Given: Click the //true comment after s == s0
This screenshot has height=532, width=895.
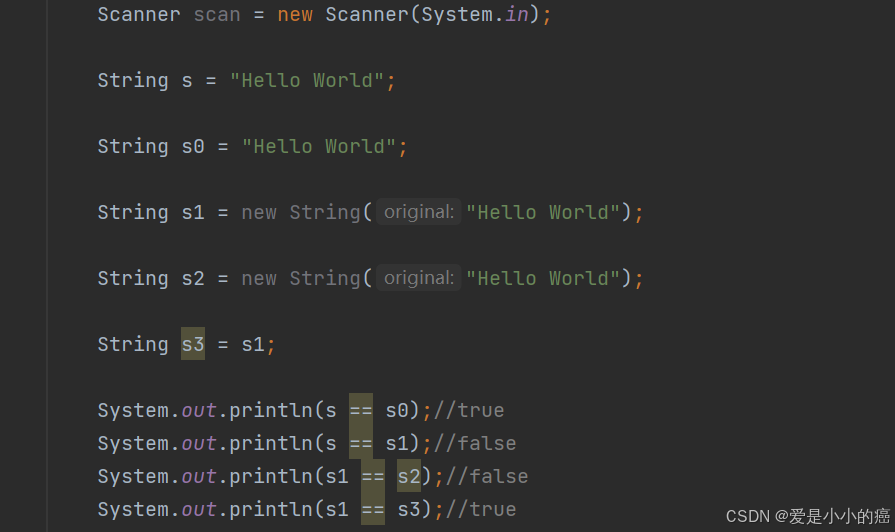Looking at the screenshot, I should point(469,410).
